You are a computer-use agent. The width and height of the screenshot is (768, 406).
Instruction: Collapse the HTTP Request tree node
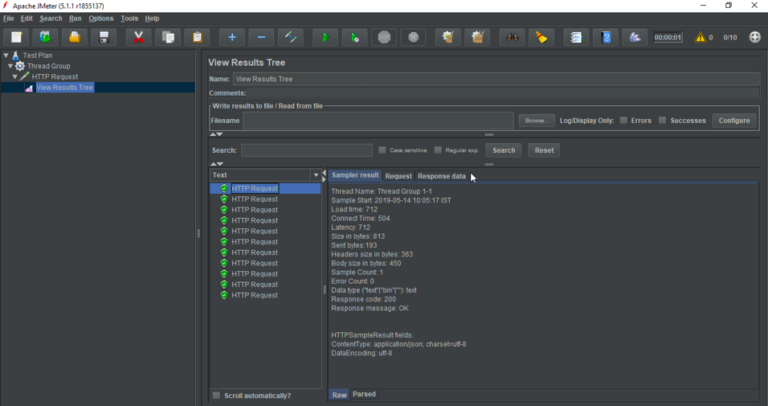15,77
